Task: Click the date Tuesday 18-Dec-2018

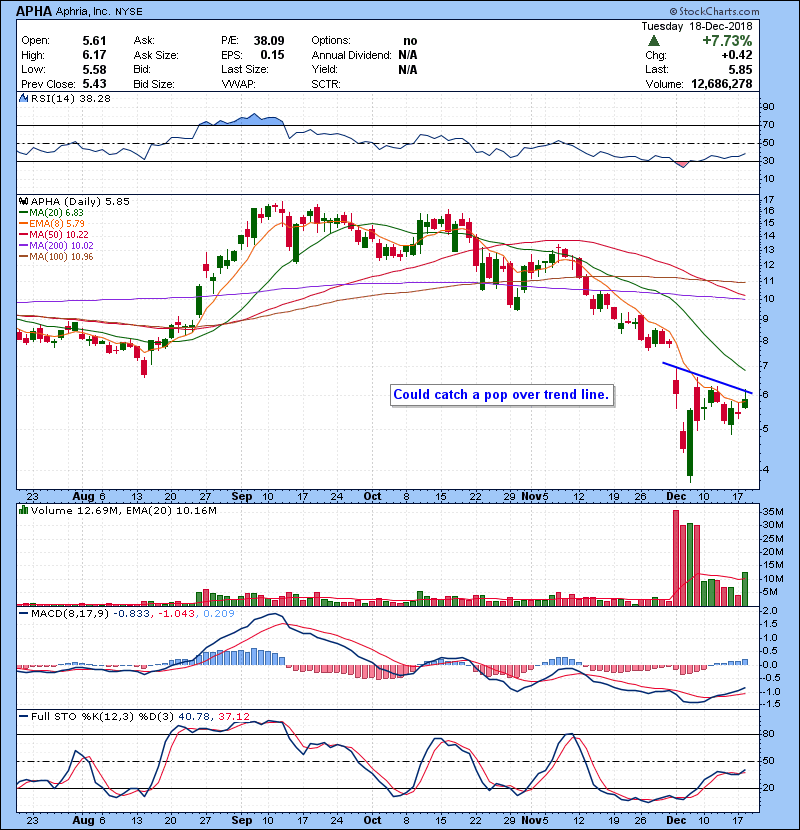Action: [697, 26]
